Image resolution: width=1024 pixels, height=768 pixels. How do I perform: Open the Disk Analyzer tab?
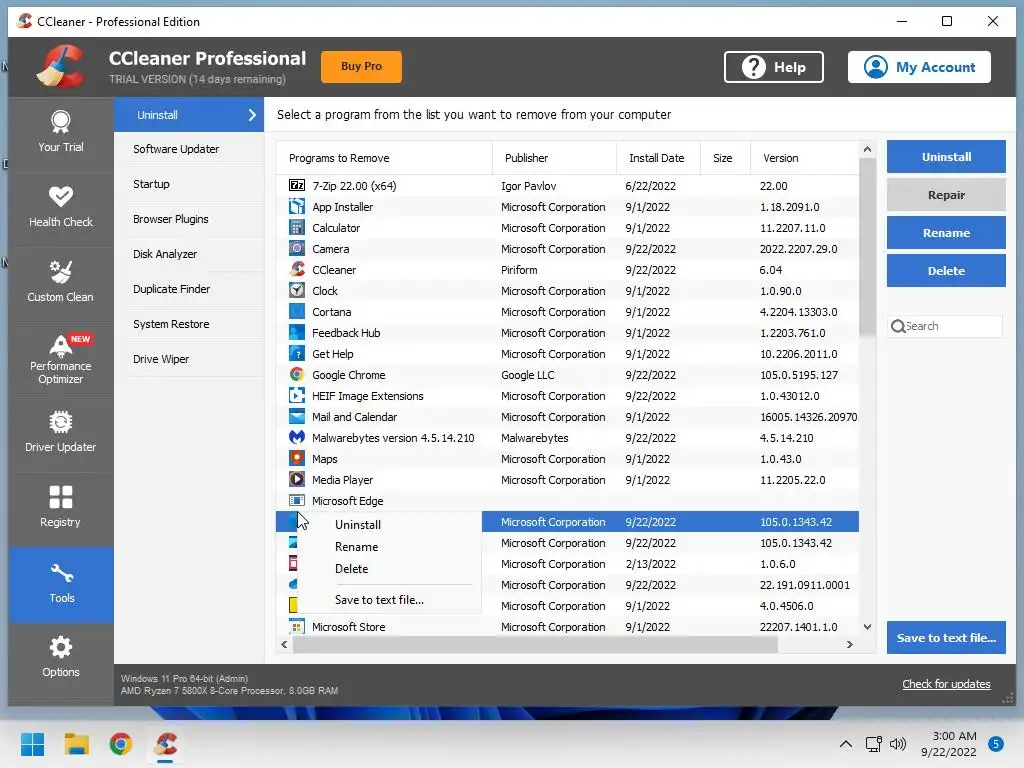coord(189,254)
